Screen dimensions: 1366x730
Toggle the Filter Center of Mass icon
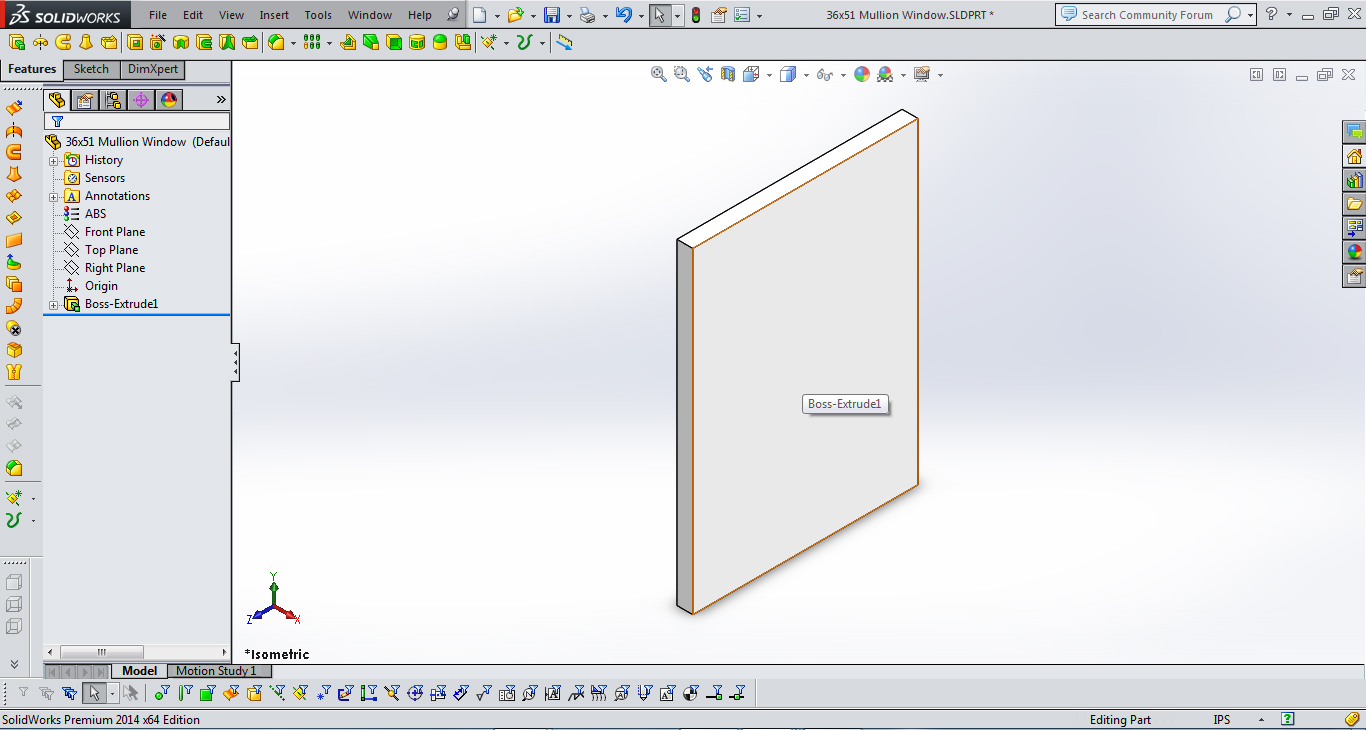[691, 692]
